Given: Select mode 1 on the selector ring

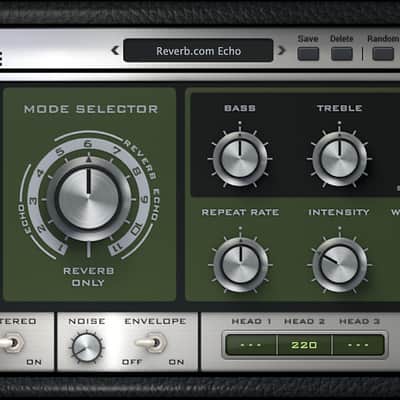Looking at the screenshot, I should tap(61, 248).
